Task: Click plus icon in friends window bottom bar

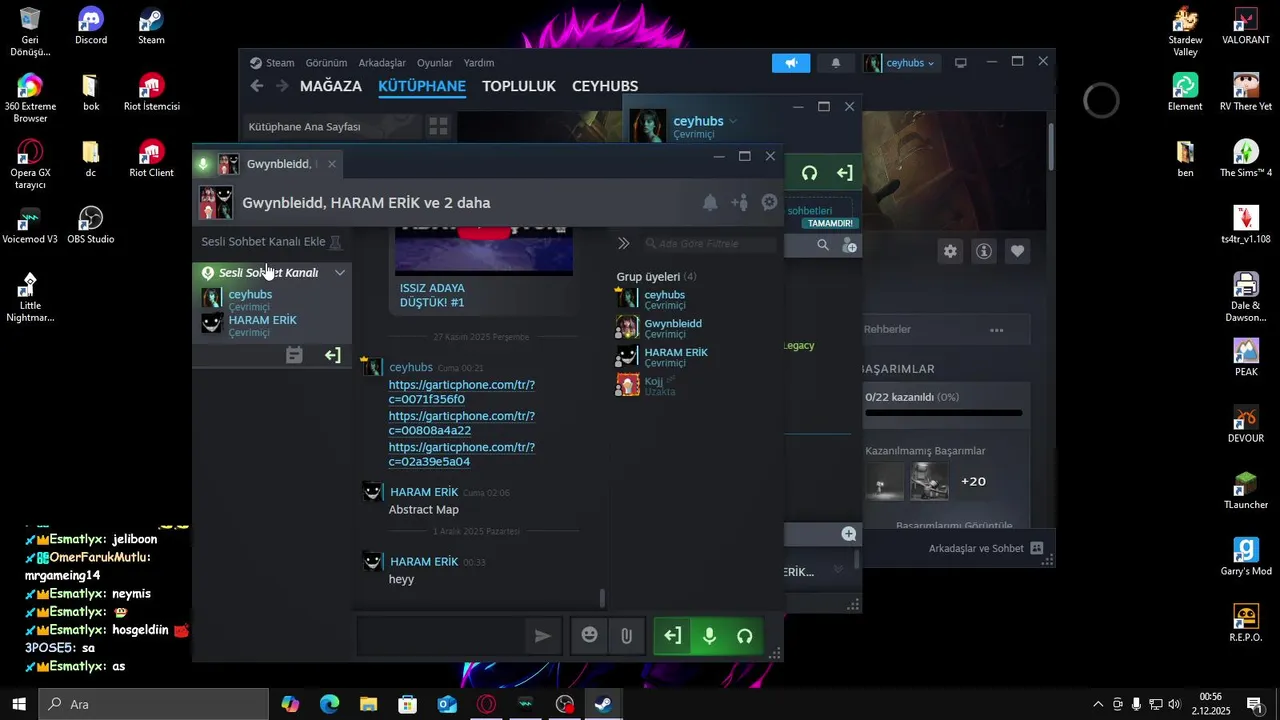Action: click(849, 534)
